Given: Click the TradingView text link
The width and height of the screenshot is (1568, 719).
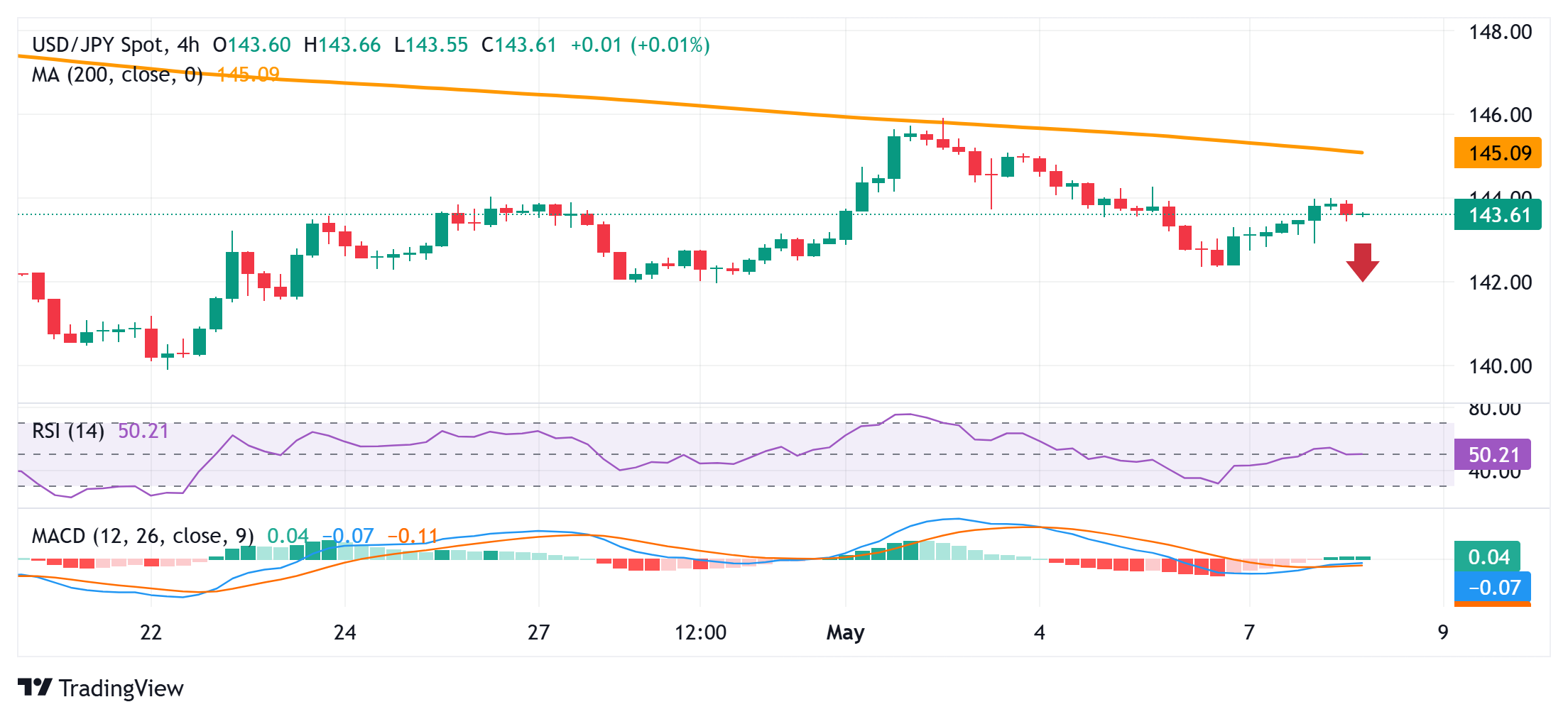Looking at the screenshot, I should click(x=122, y=687).
